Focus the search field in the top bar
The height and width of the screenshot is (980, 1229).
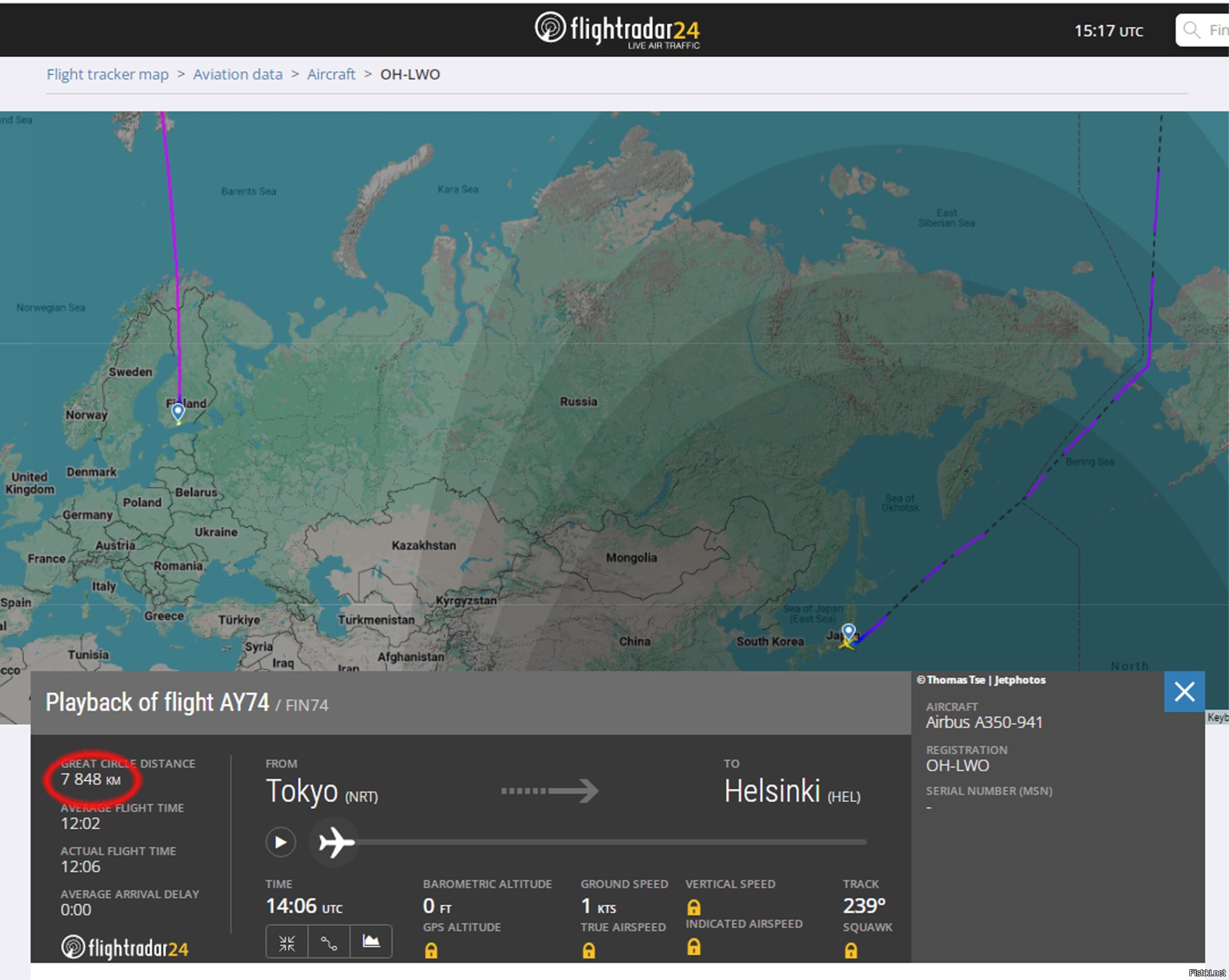(x=1203, y=30)
